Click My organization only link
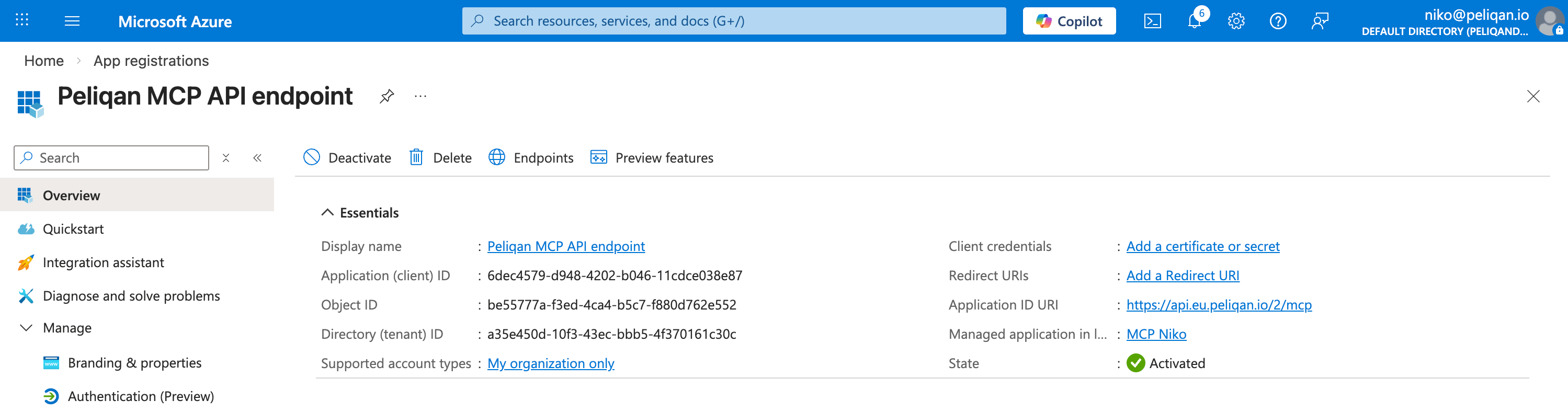The width and height of the screenshot is (1568, 412). (x=551, y=363)
